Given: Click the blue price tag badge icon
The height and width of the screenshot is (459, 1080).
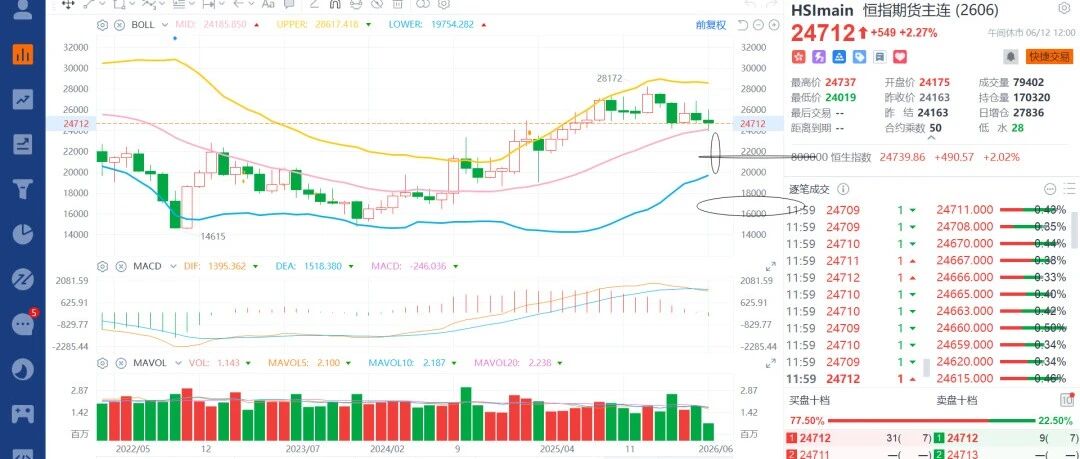Looking at the screenshot, I should (x=859, y=57).
